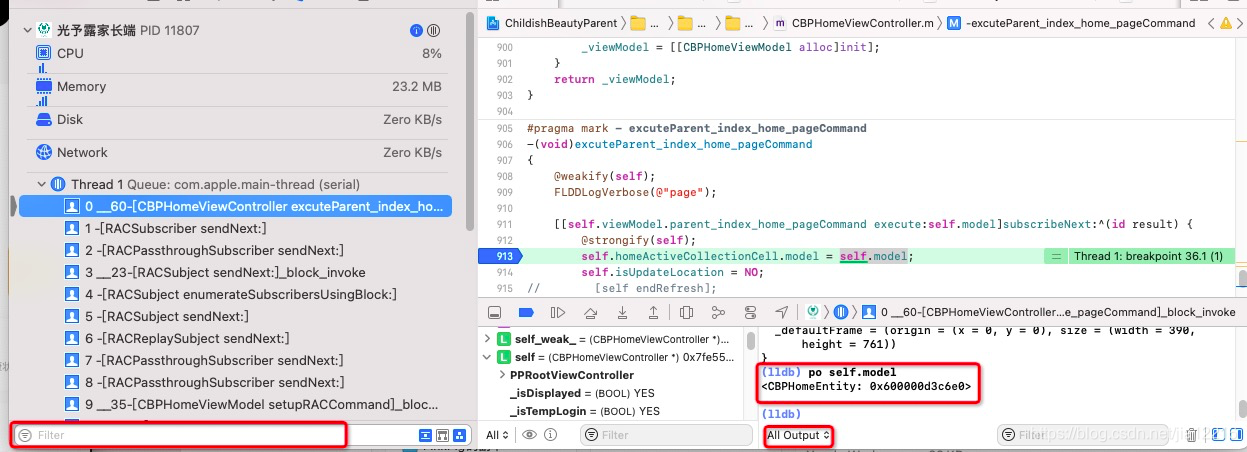
Task: Select frame 4 enumerateSubscribersUsingBlock:
Action: 236,295
